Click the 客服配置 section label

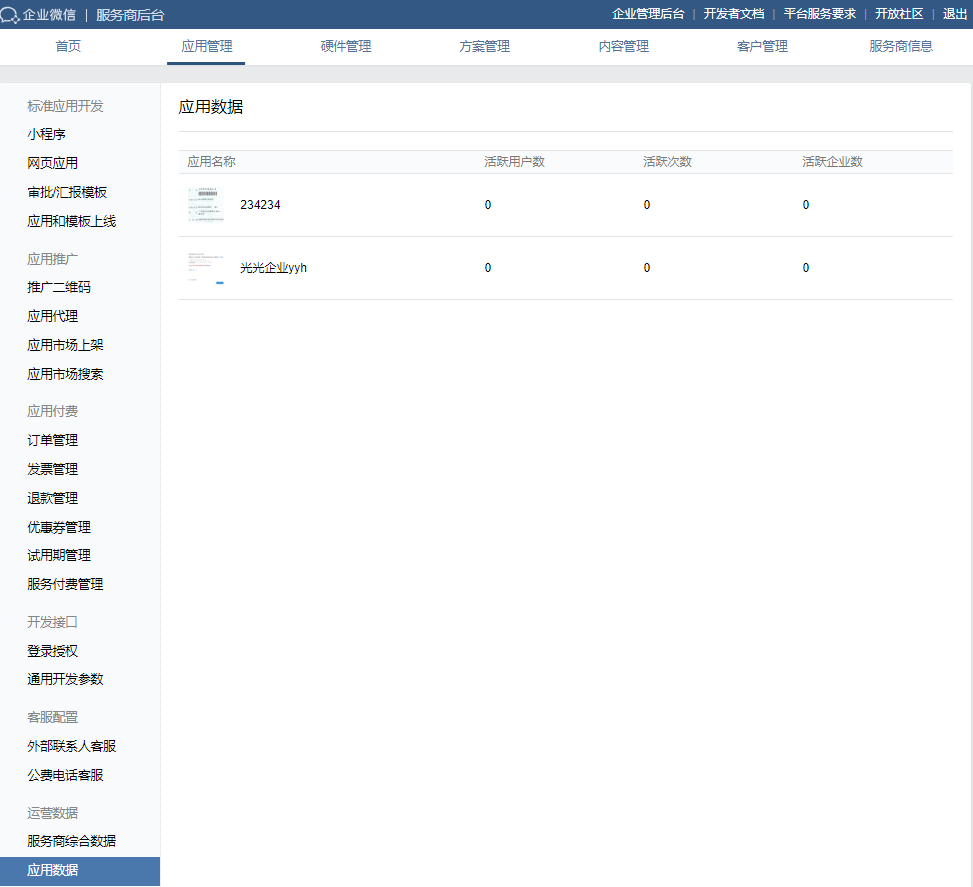(x=53, y=718)
